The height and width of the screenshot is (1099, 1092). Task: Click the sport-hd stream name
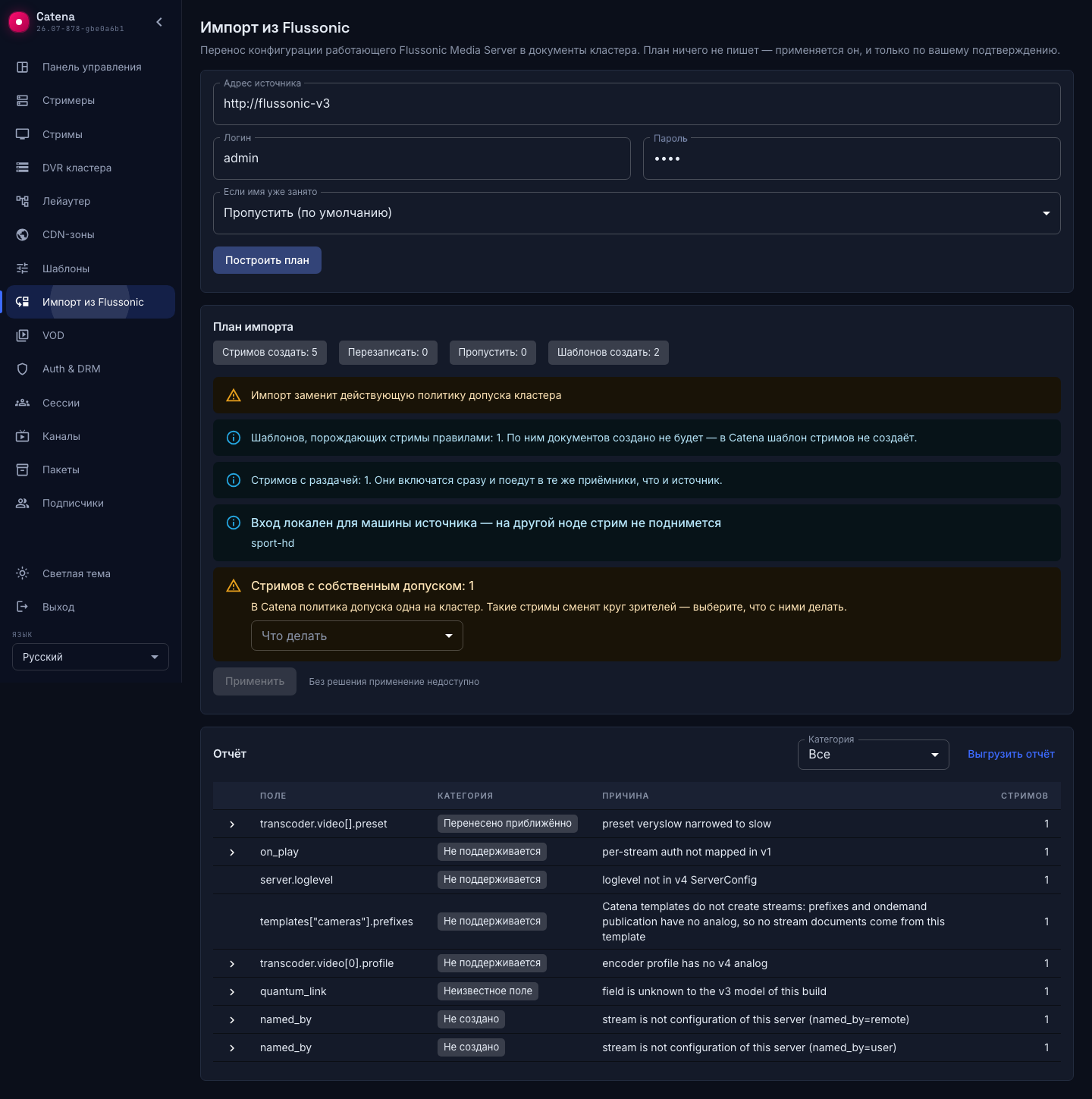coord(273,543)
